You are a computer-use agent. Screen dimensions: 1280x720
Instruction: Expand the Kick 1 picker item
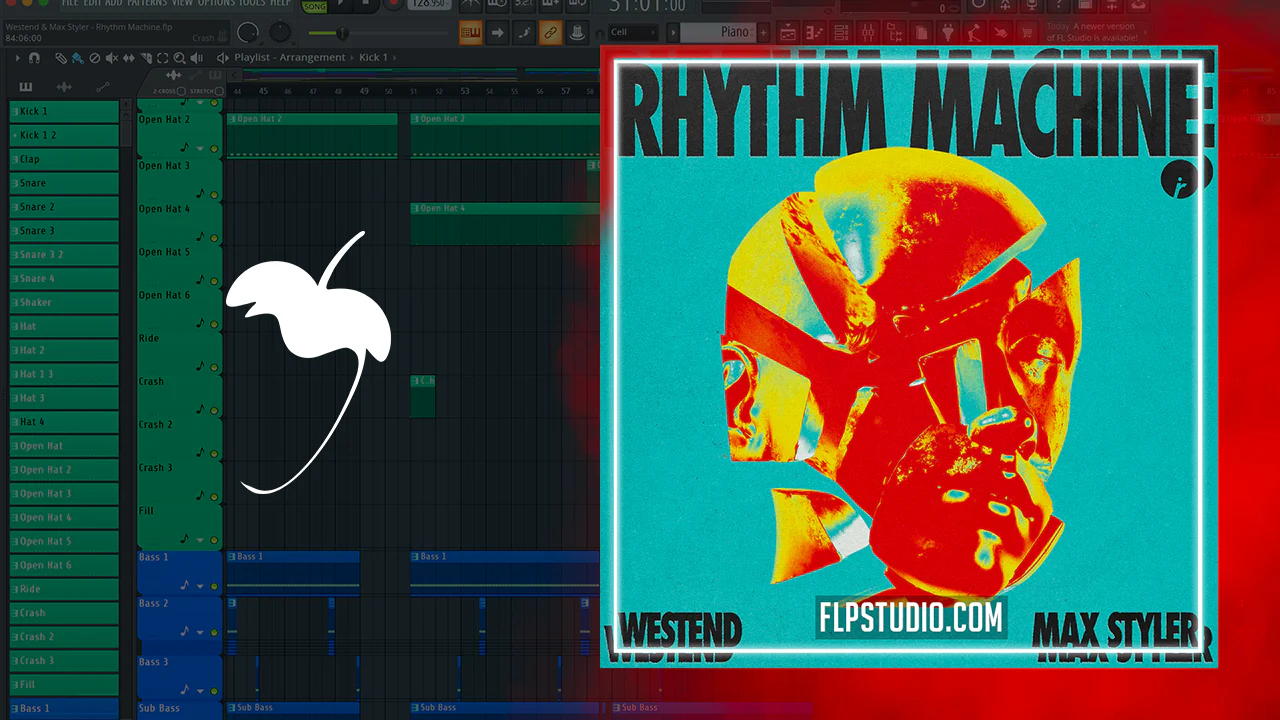pyautogui.click(x=64, y=111)
